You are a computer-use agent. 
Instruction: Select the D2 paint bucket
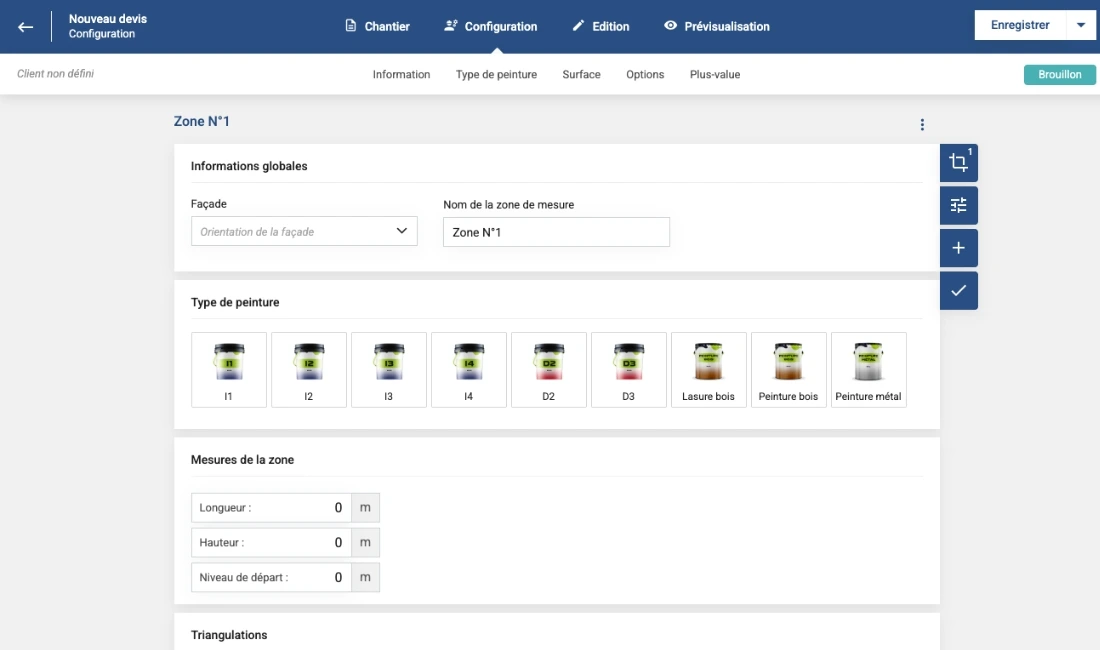pos(549,370)
